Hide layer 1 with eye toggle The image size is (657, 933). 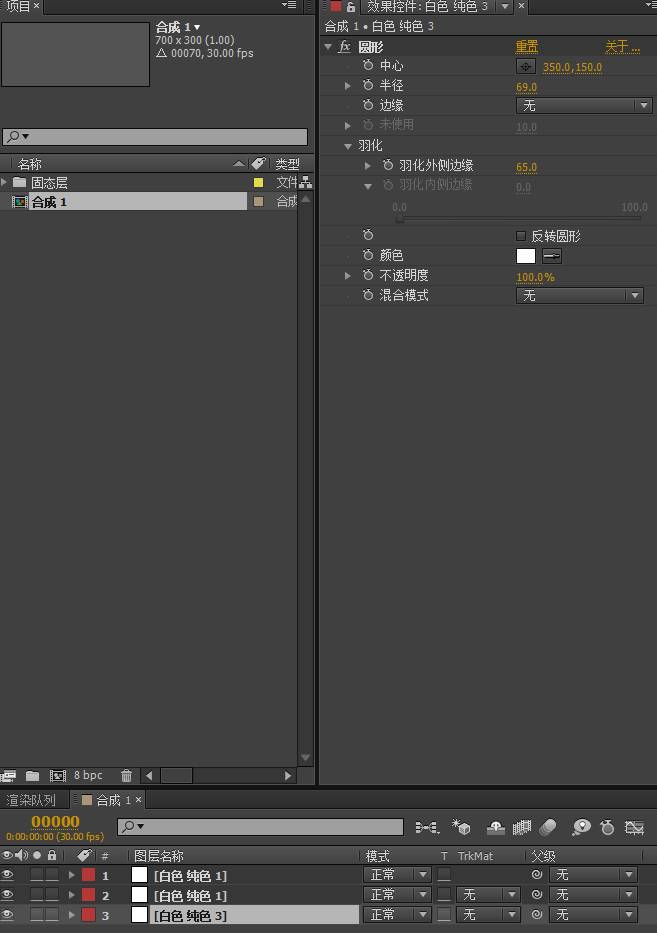click(x=8, y=874)
